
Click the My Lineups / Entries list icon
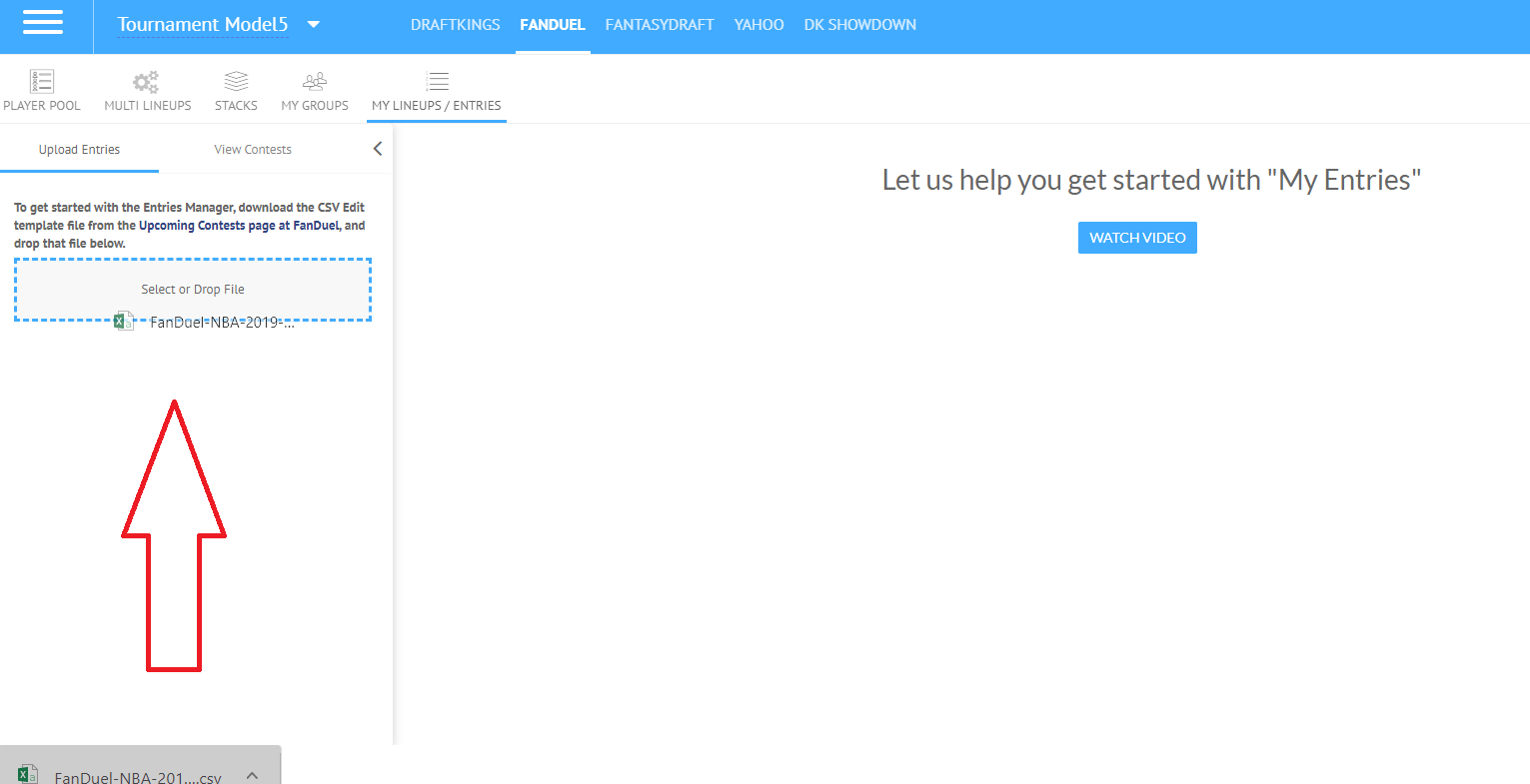click(437, 81)
